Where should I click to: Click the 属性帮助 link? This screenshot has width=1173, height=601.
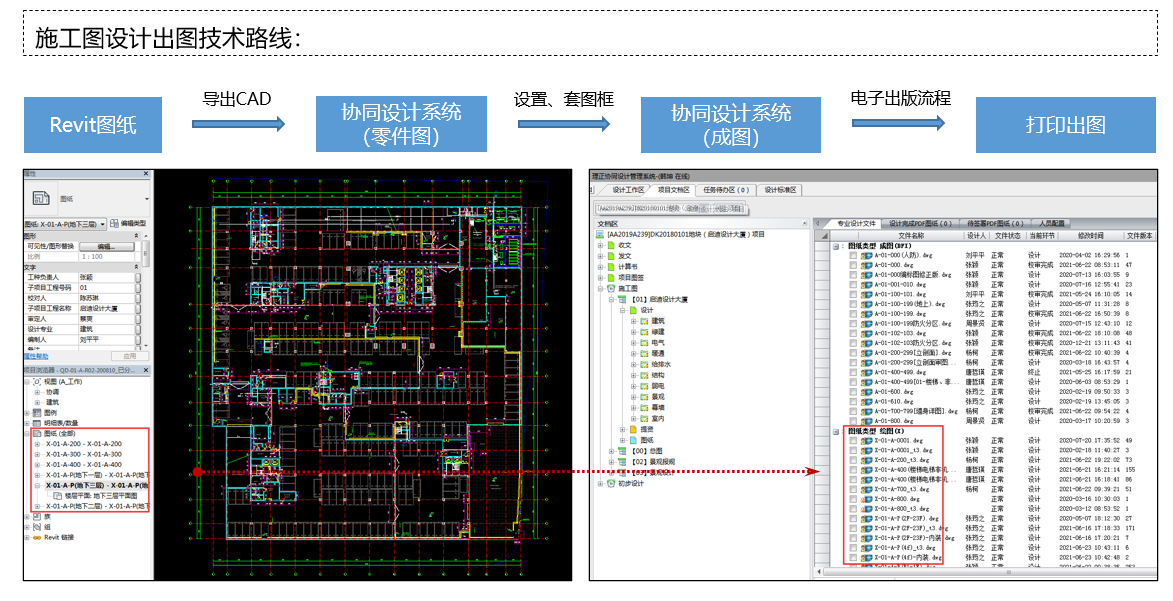tap(36, 355)
